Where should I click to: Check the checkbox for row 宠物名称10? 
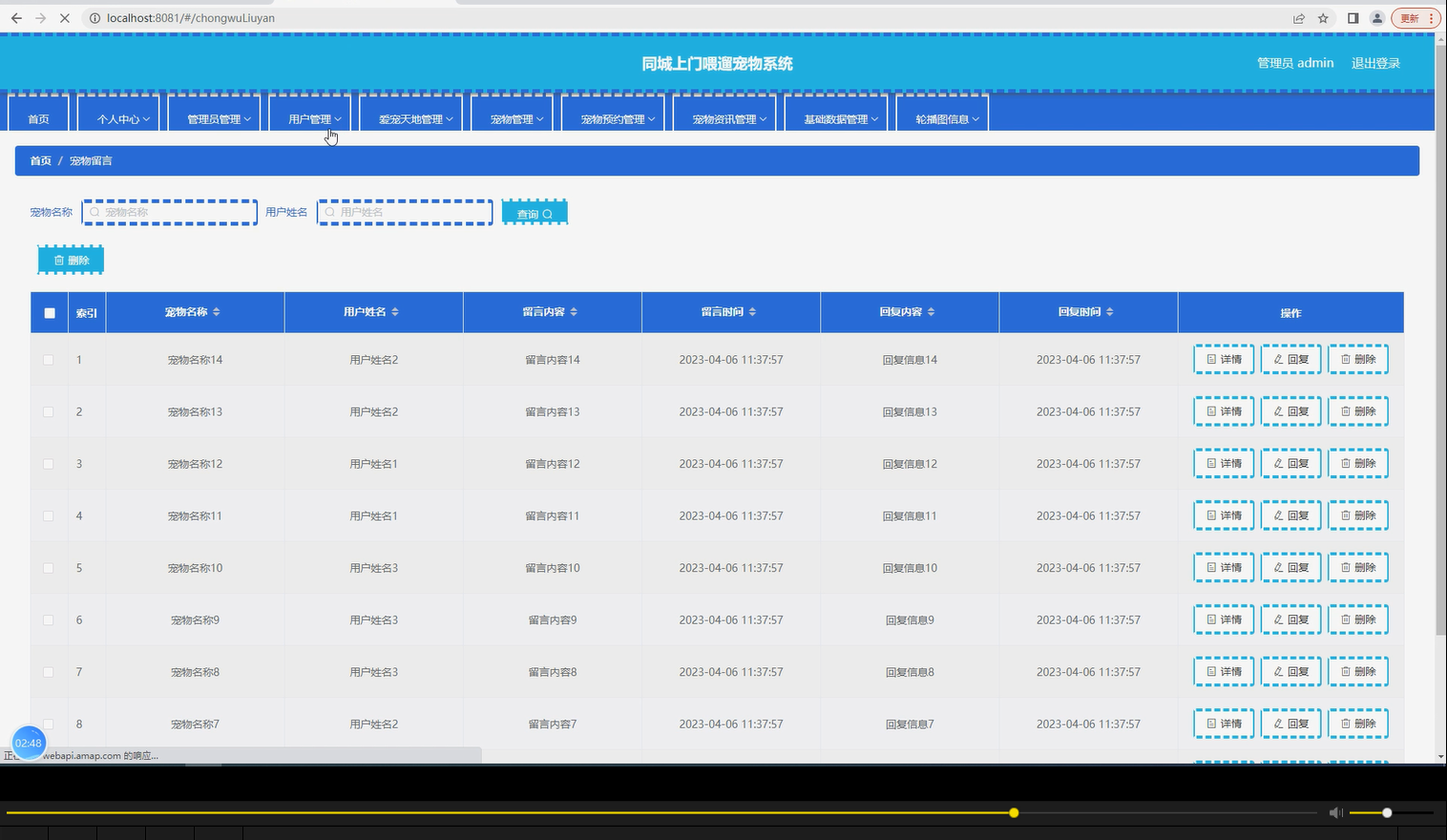(x=49, y=568)
